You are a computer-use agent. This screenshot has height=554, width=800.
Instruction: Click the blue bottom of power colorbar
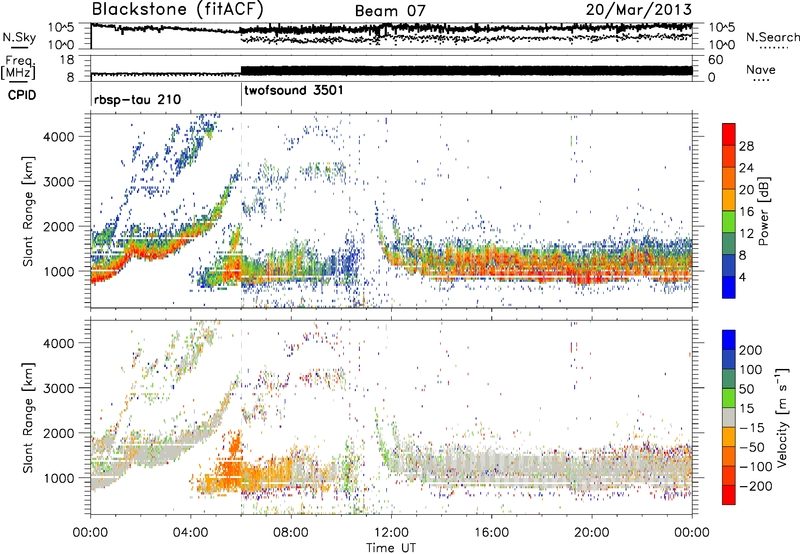click(x=729, y=287)
